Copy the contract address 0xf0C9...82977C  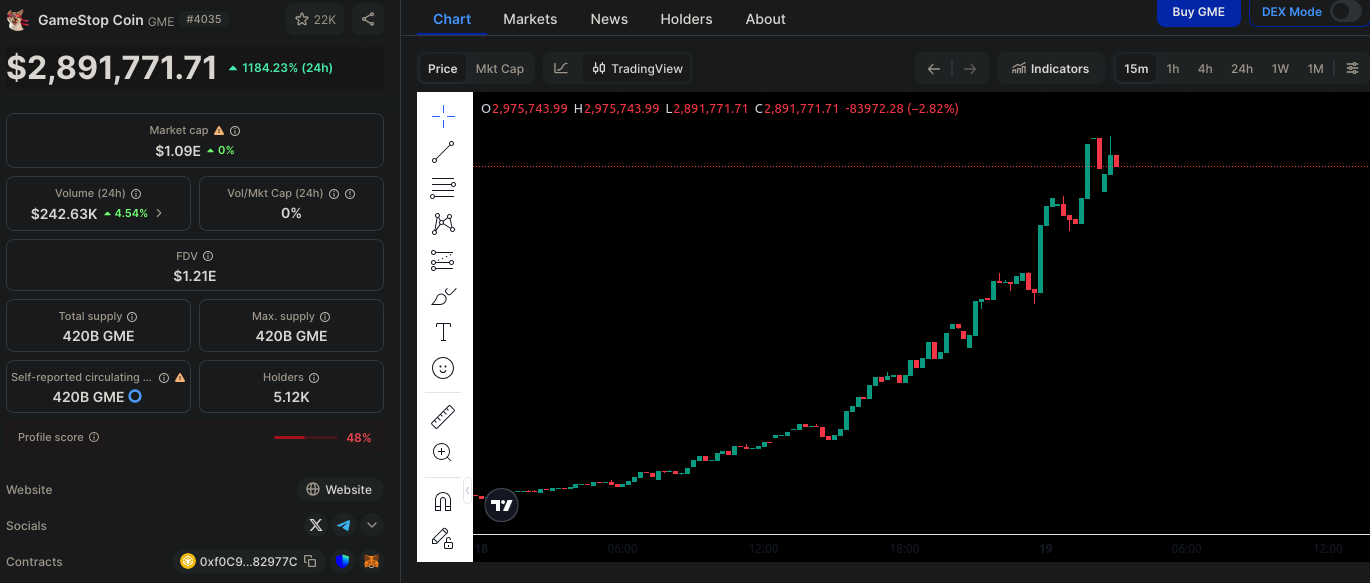(x=310, y=561)
